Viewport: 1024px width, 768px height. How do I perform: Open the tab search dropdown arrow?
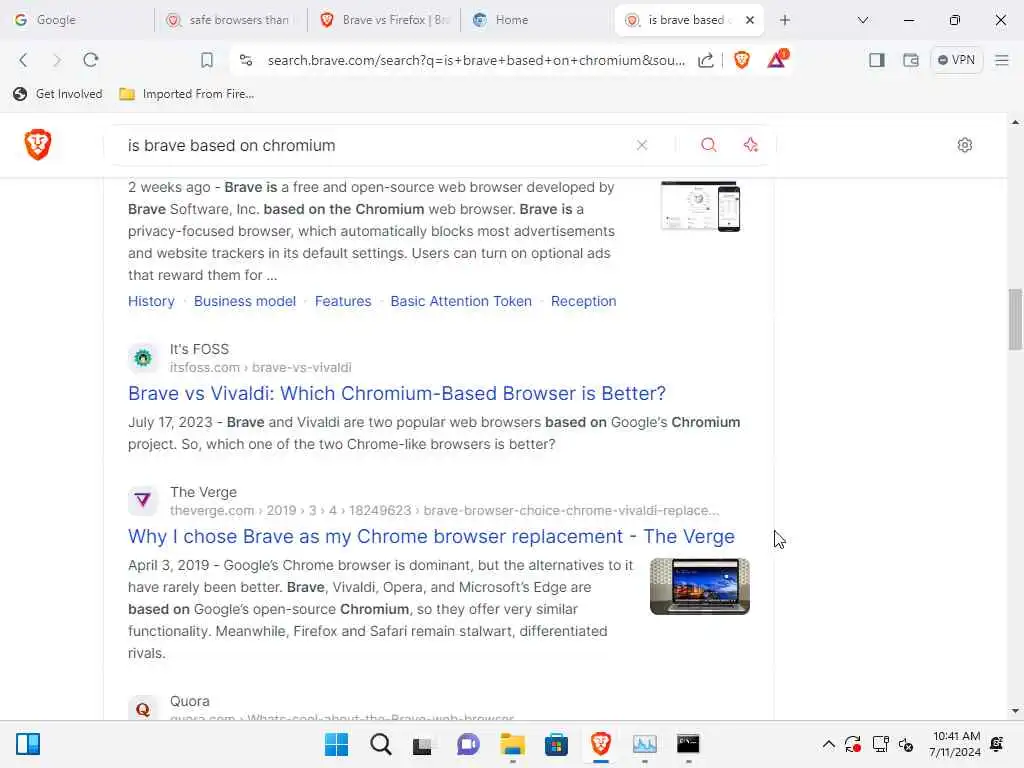point(863,20)
